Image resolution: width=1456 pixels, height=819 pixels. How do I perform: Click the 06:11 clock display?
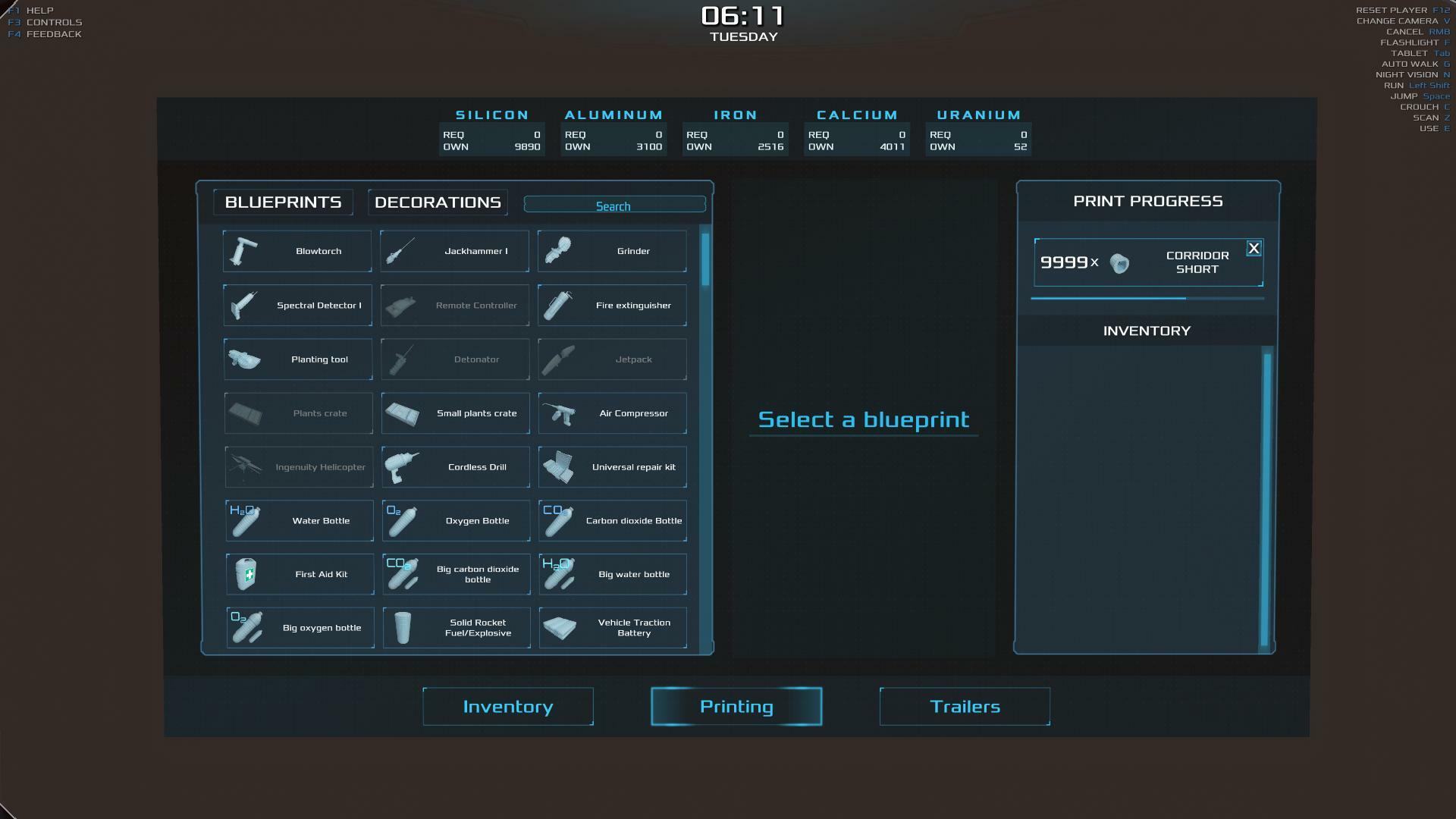pos(743,16)
